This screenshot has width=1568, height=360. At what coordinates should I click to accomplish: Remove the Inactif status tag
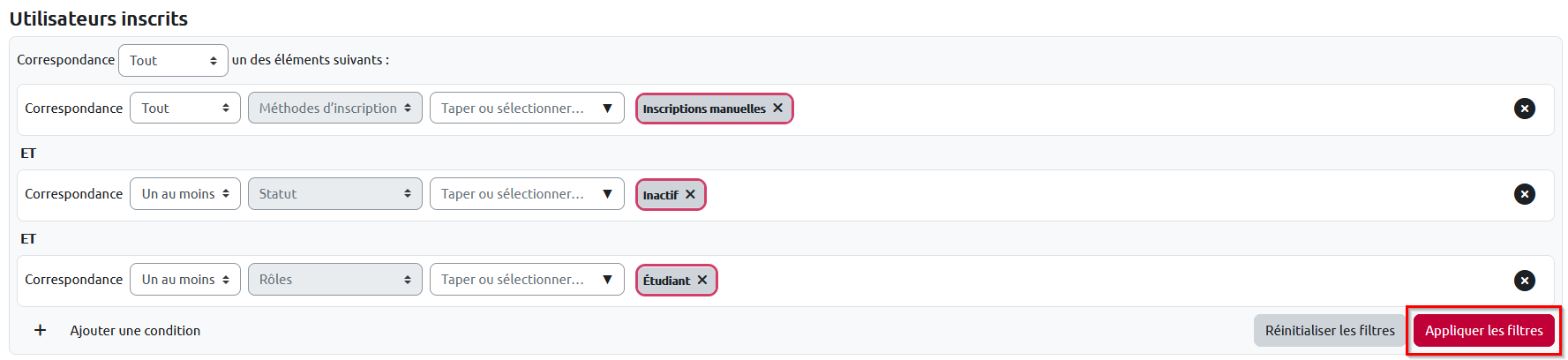click(x=690, y=194)
